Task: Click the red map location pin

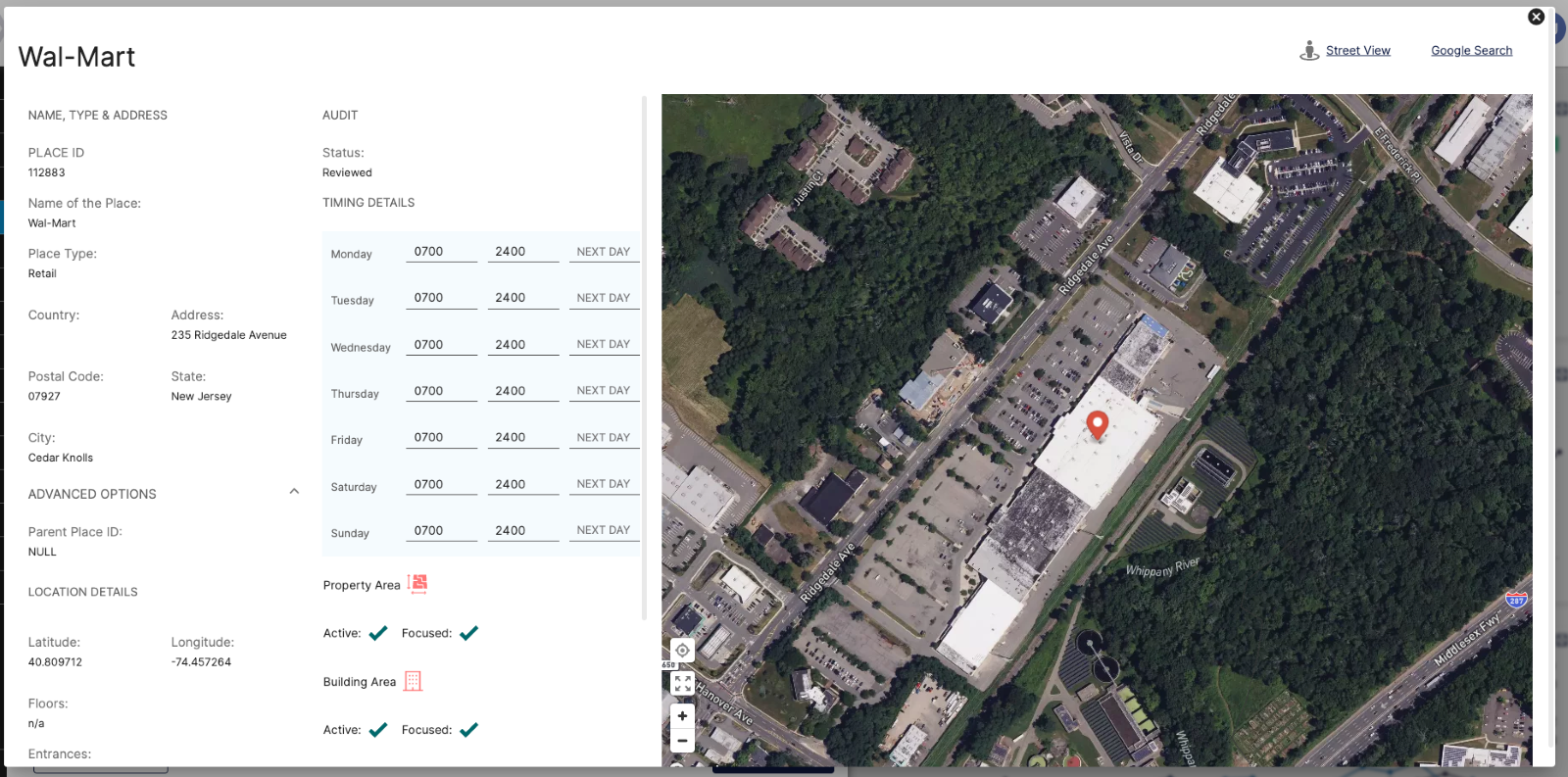Action: 1098,425
